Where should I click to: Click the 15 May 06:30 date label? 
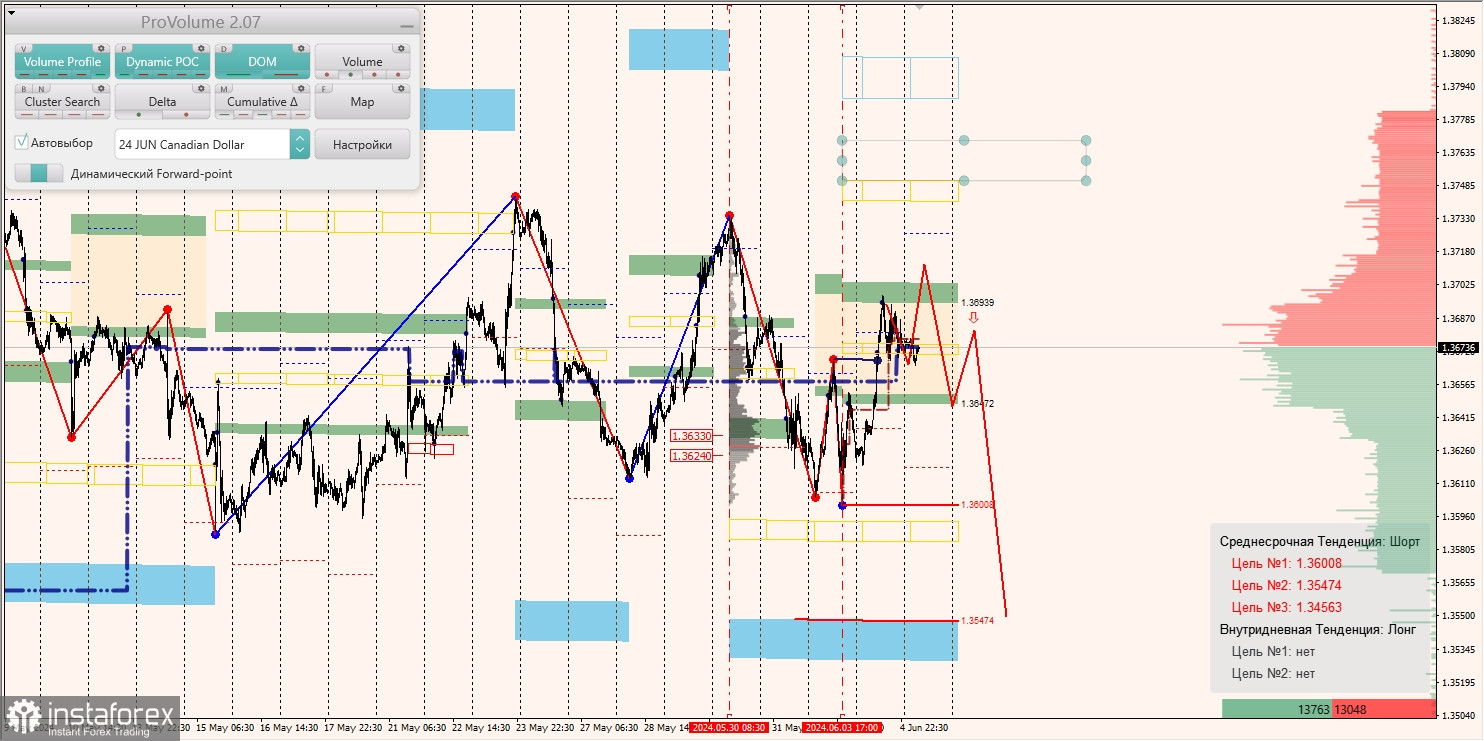point(224,728)
